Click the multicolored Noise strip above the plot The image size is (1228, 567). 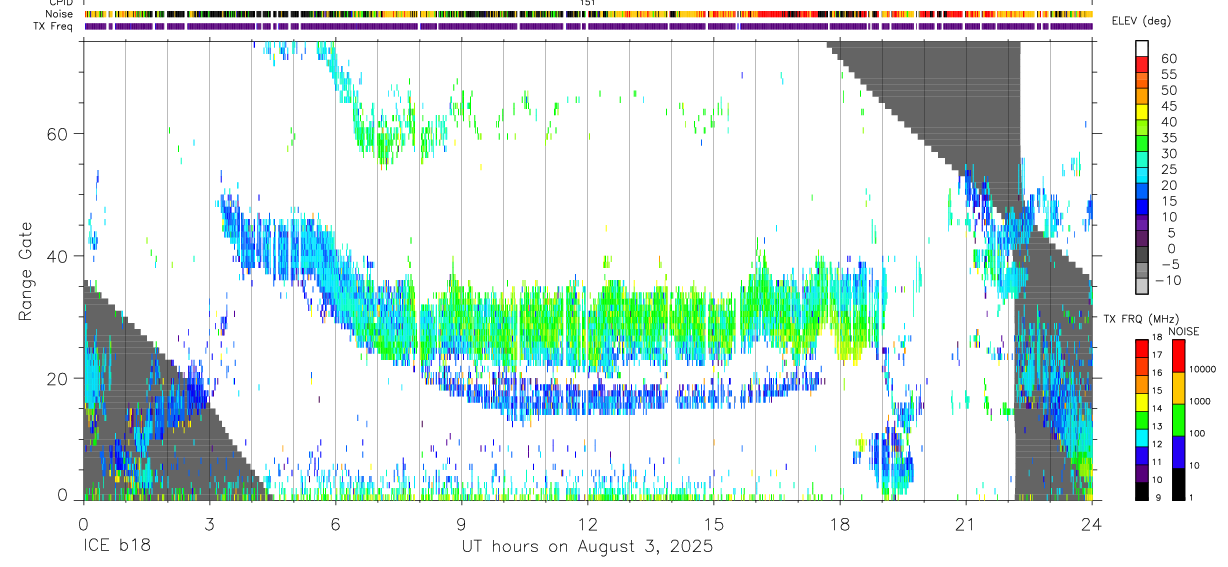587,14
